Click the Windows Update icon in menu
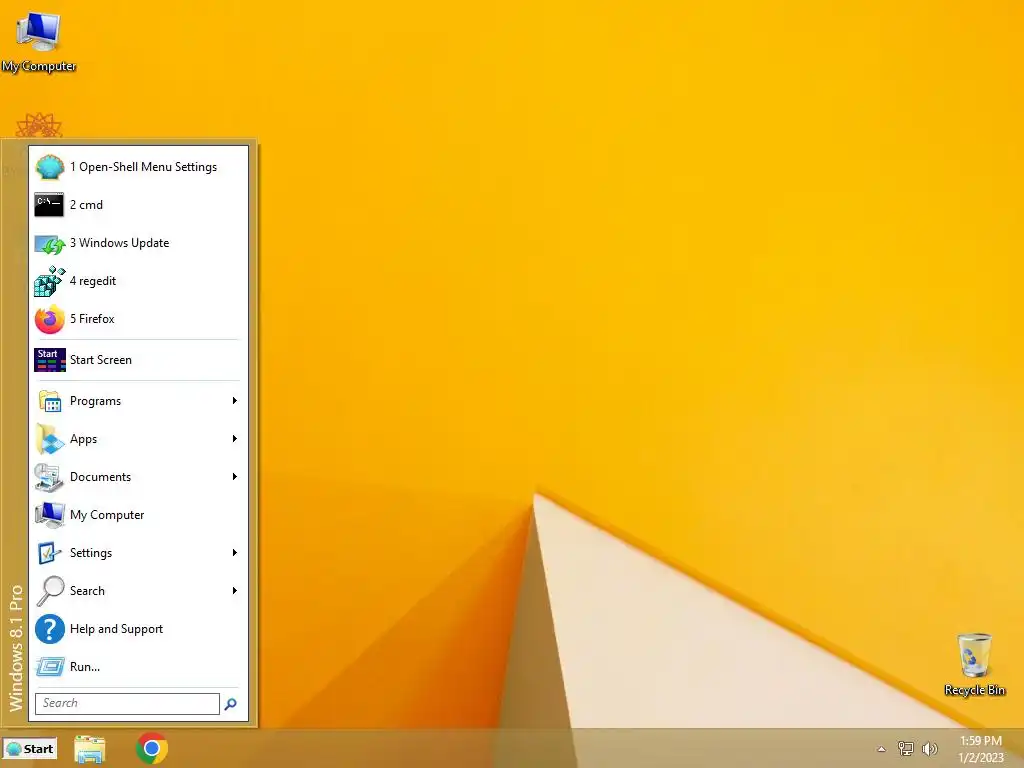Viewport: 1024px width, 768px height. point(50,244)
